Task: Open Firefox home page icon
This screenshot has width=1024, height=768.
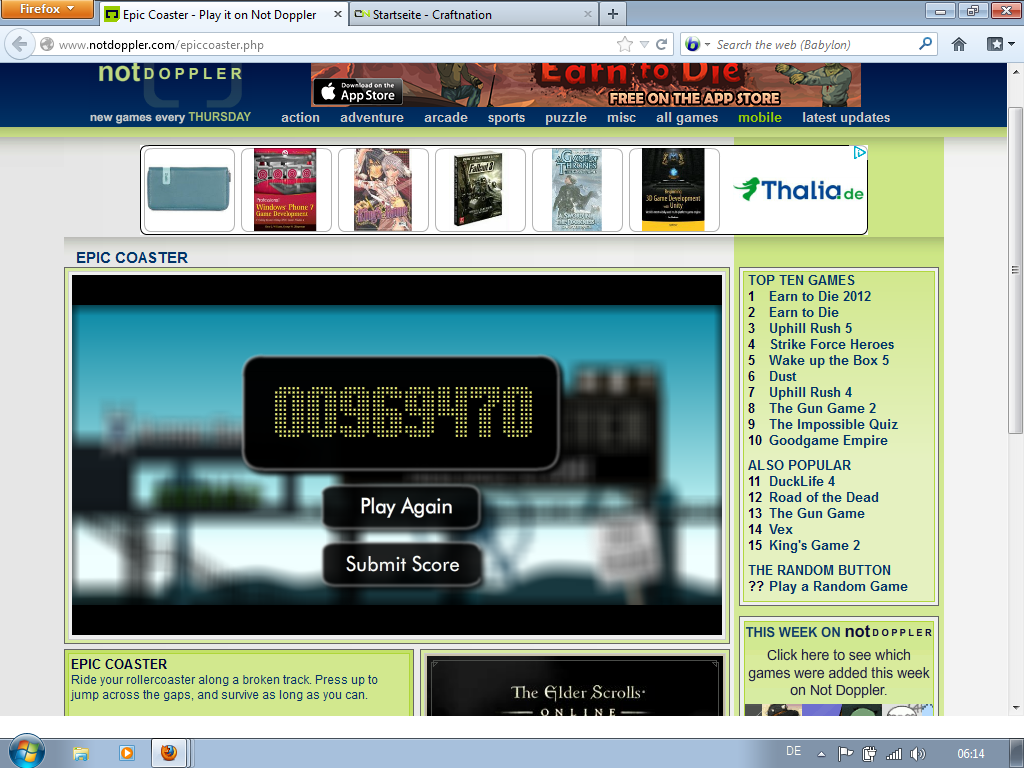Action: 959,44
